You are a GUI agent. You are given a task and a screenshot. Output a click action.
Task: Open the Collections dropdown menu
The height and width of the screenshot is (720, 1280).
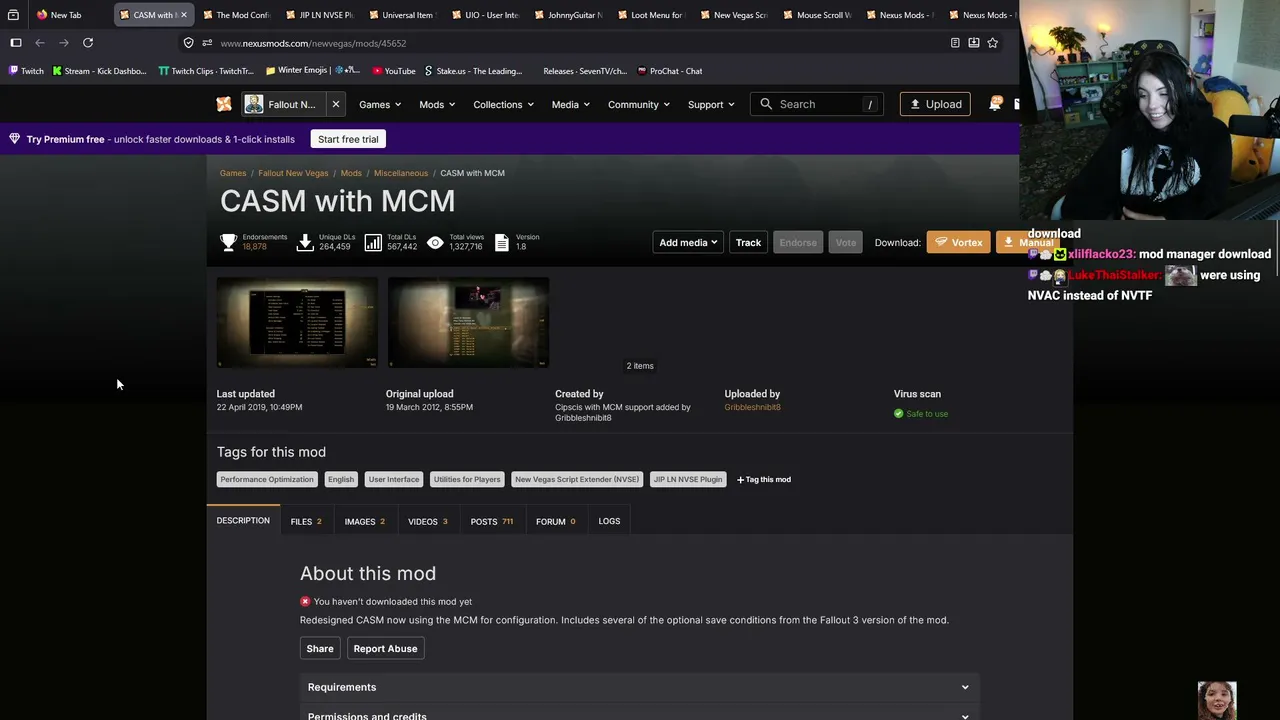coord(503,104)
